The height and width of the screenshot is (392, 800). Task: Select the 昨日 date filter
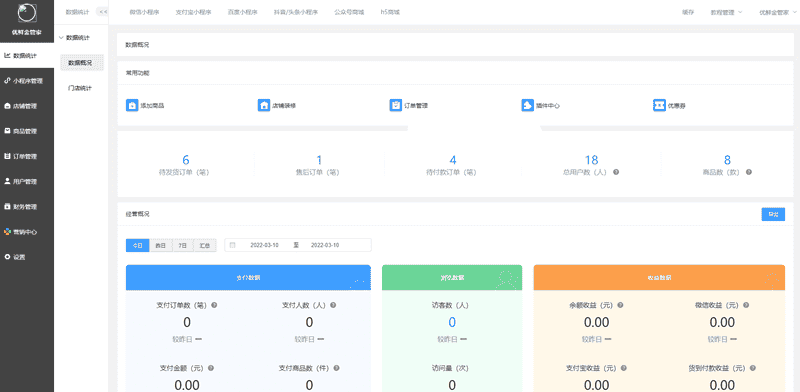161,245
